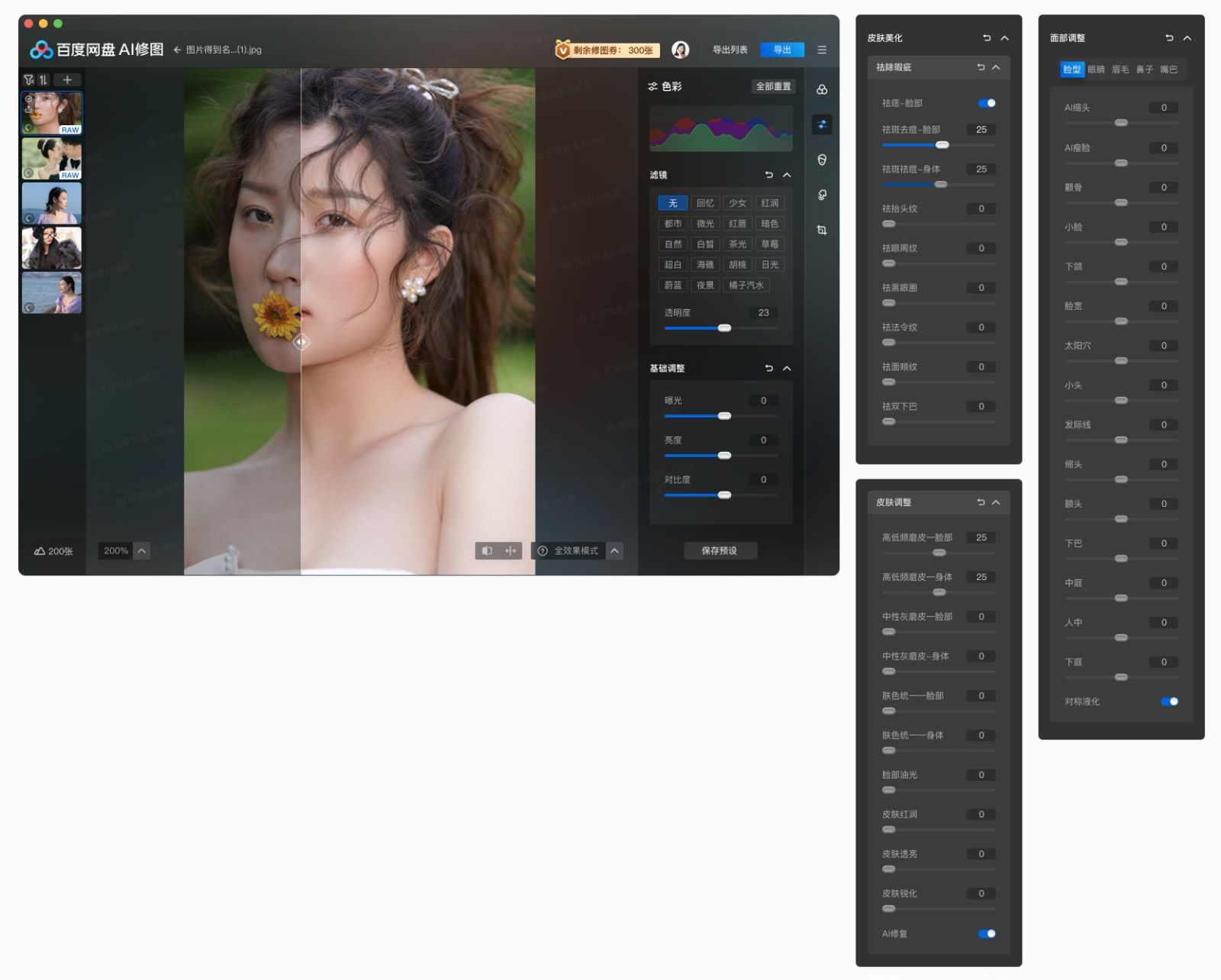The height and width of the screenshot is (980, 1221).
Task: Apply the 胡桃 filter
Action: click(x=737, y=265)
